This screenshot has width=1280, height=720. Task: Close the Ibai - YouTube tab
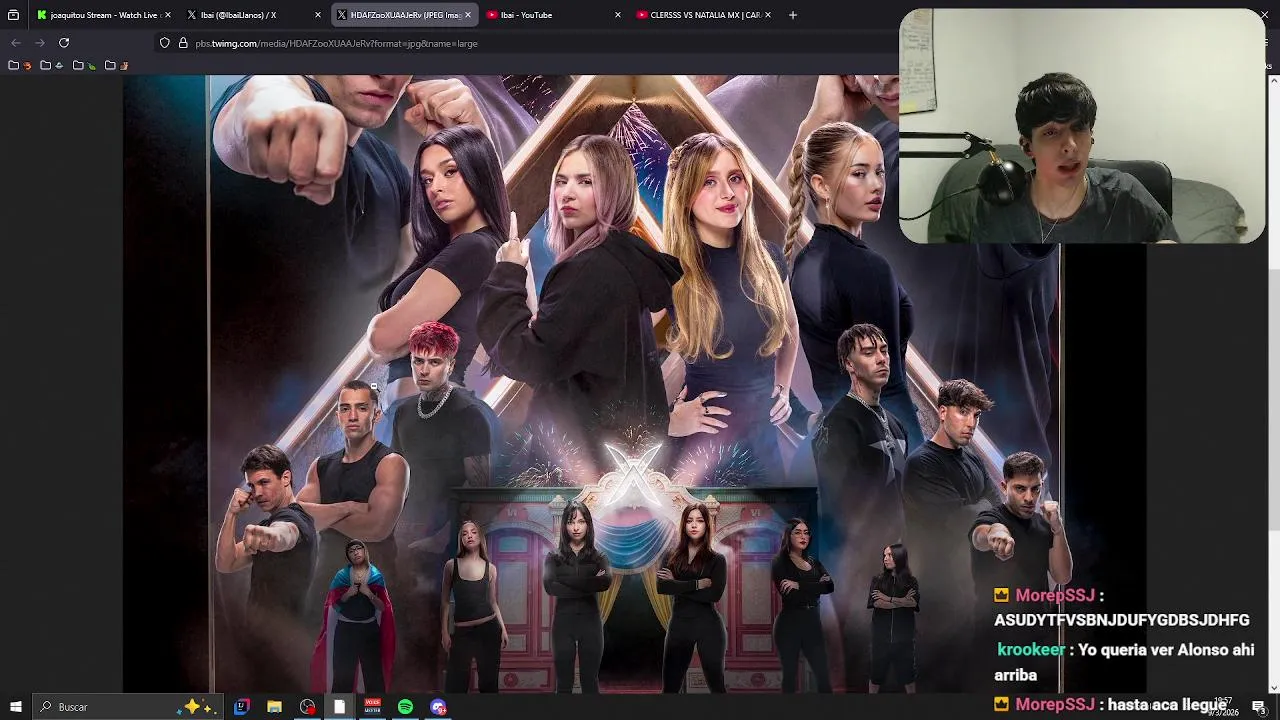[617, 15]
